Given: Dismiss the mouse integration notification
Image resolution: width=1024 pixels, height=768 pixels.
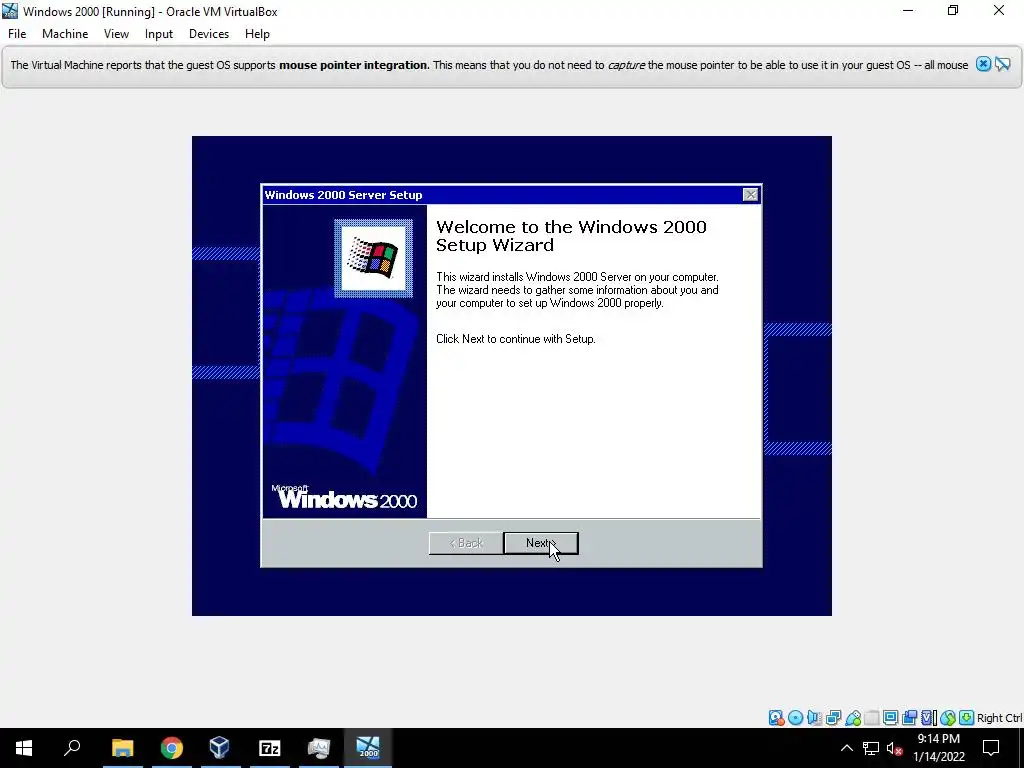Looking at the screenshot, I should [984, 64].
